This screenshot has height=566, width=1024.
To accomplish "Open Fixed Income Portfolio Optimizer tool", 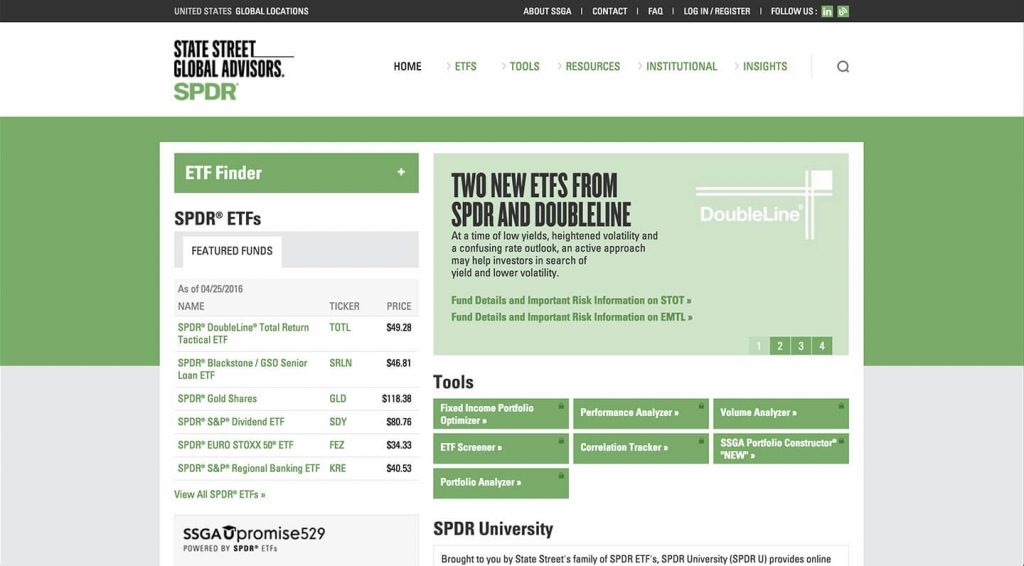I will [501, 414].
